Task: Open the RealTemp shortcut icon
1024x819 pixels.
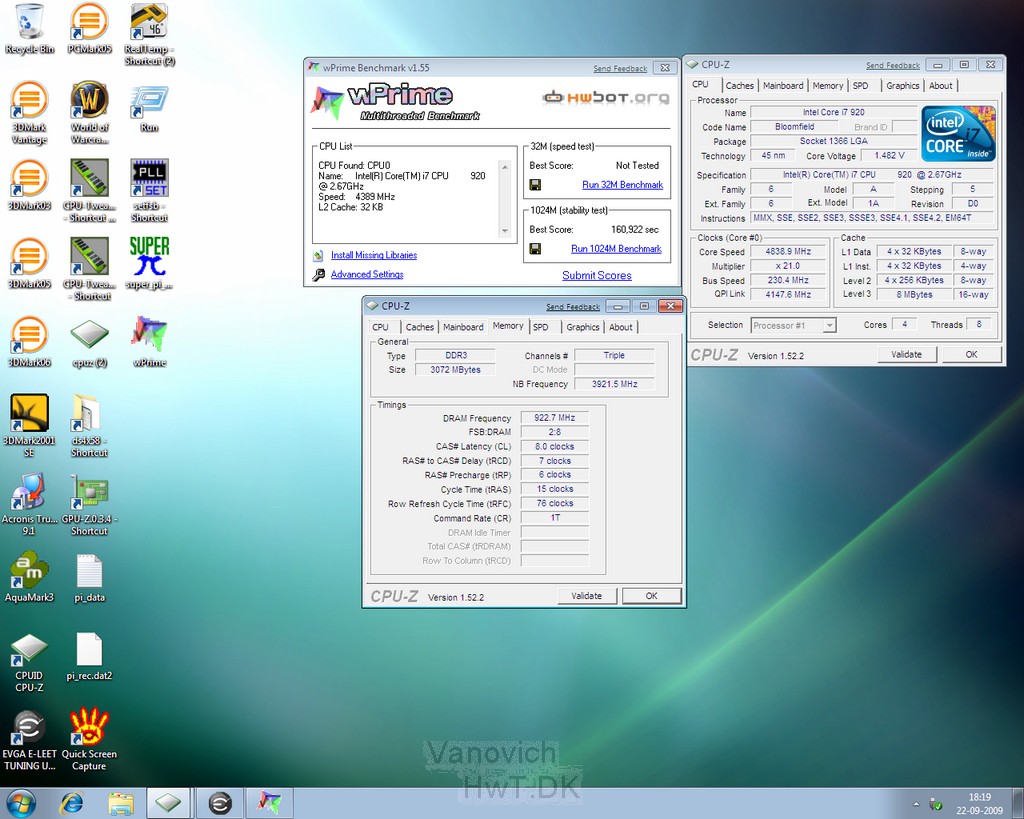Action: (150, 35)
